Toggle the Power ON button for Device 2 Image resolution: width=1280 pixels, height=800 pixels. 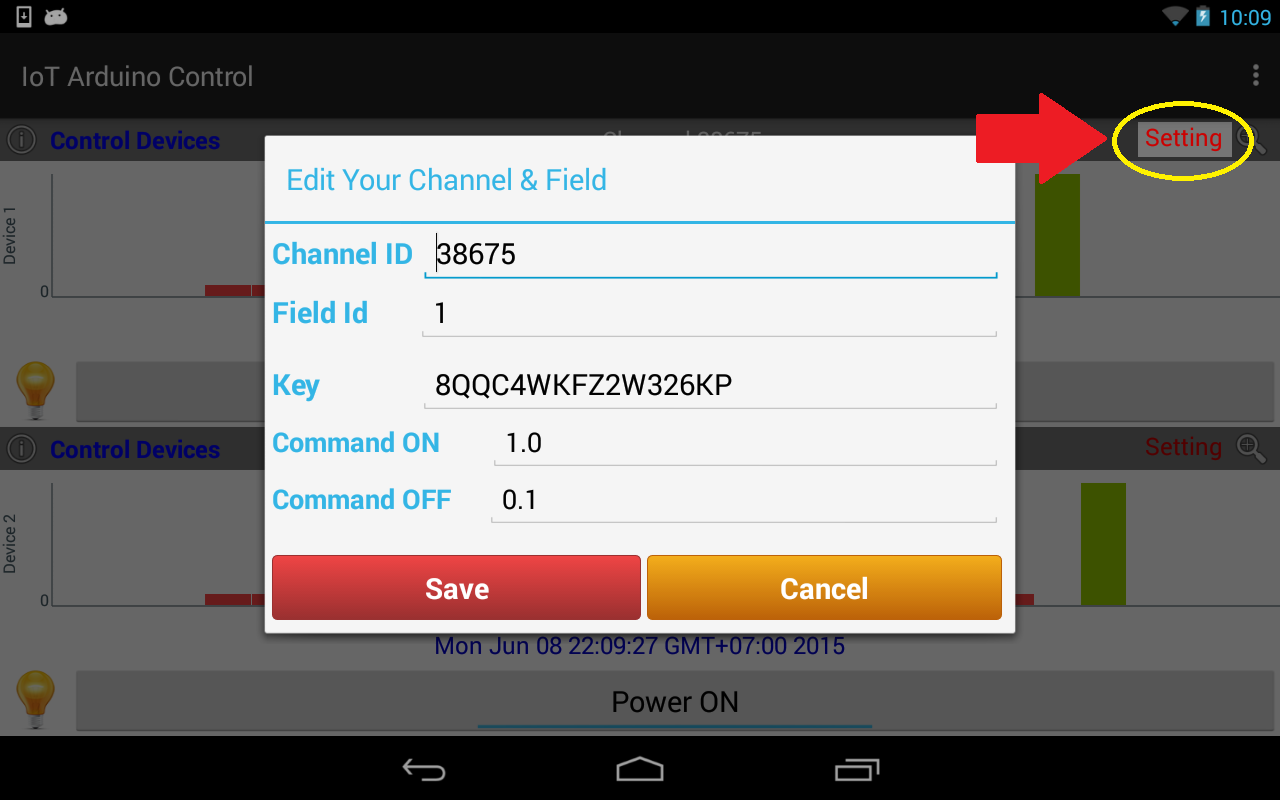point(674,702)
